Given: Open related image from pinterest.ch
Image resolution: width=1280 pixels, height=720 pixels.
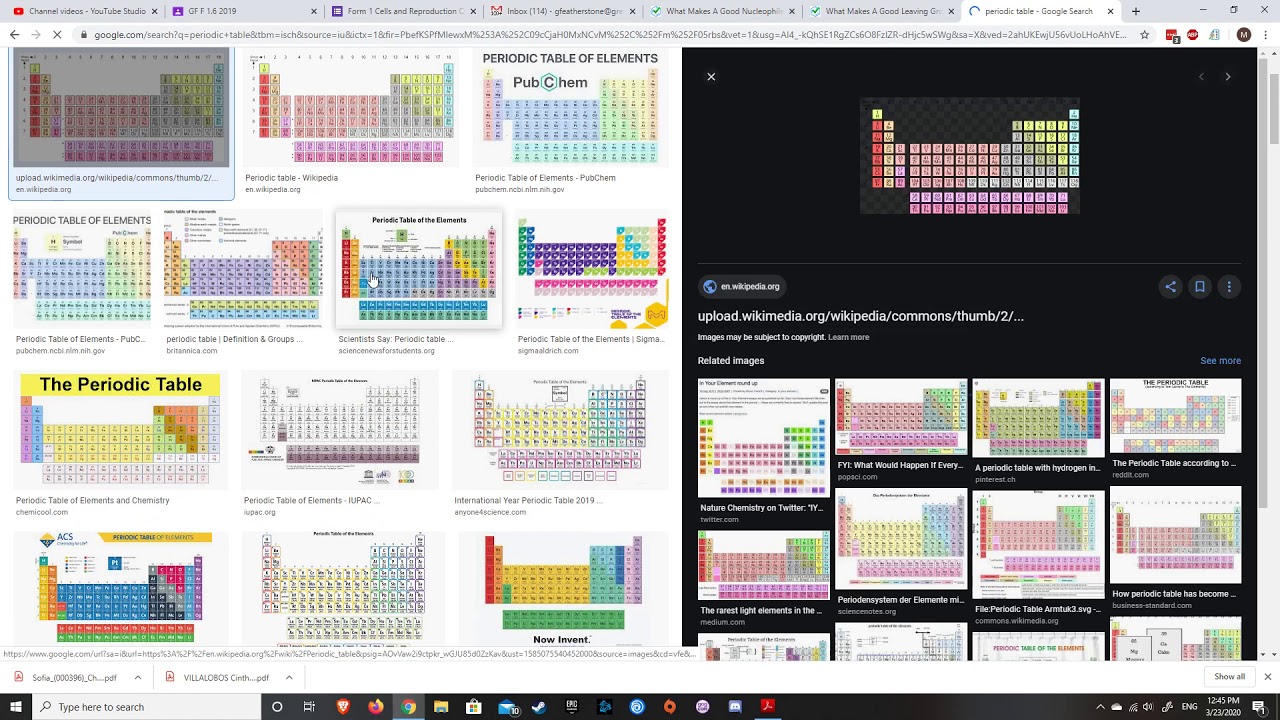Looking at the screenshot, I should click(x=1038, y=431).
